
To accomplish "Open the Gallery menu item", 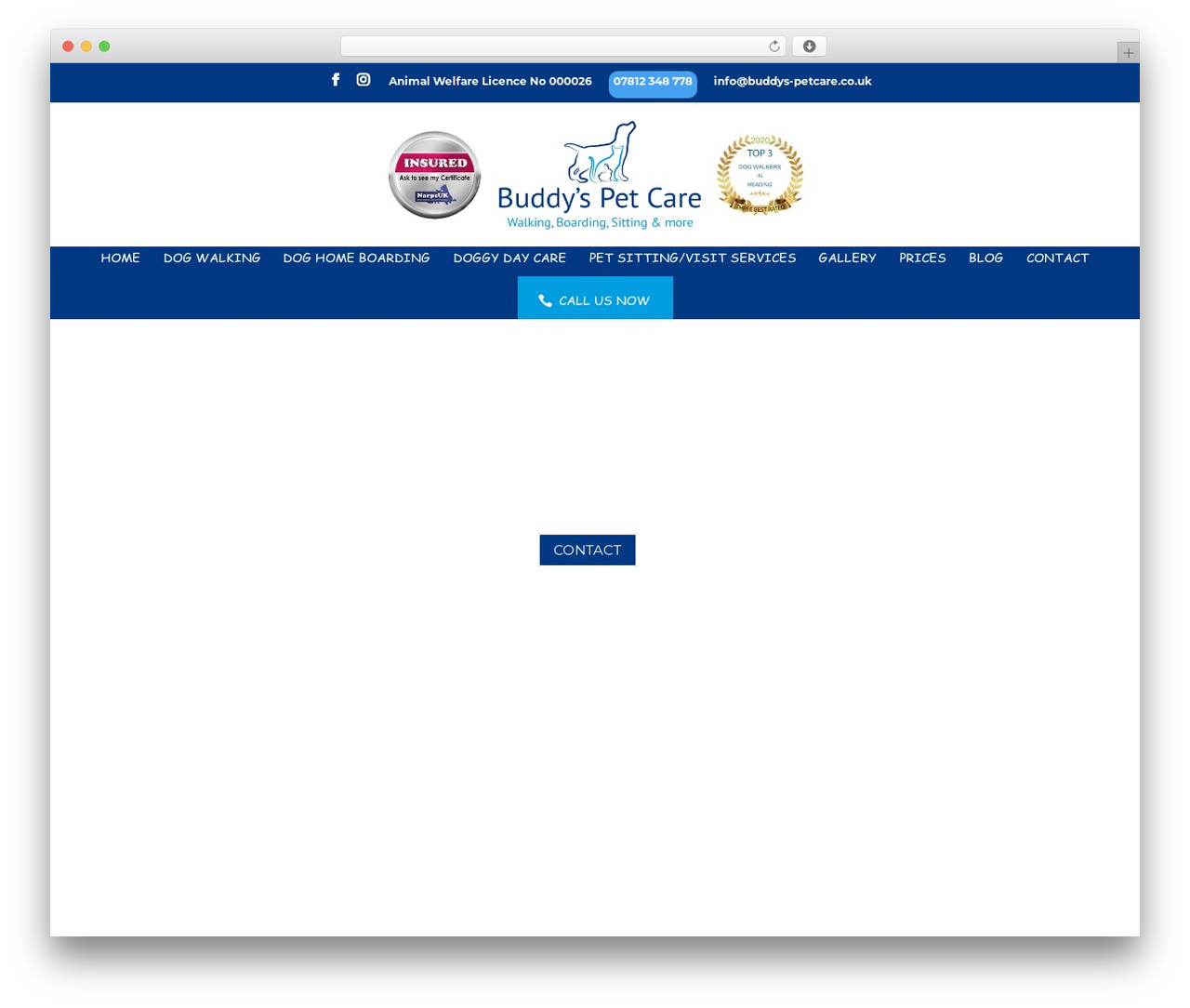I will coord(847,258).
